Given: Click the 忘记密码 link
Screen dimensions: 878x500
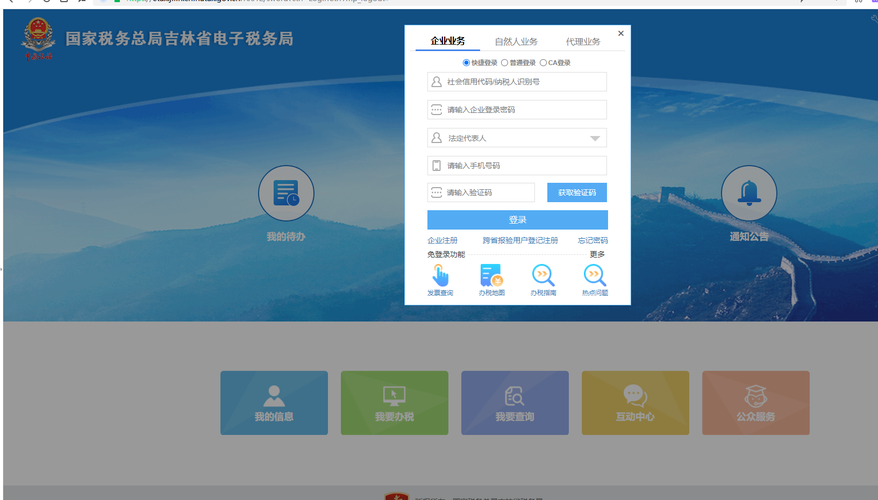Looking at the screenshot, I should [592, 241].
